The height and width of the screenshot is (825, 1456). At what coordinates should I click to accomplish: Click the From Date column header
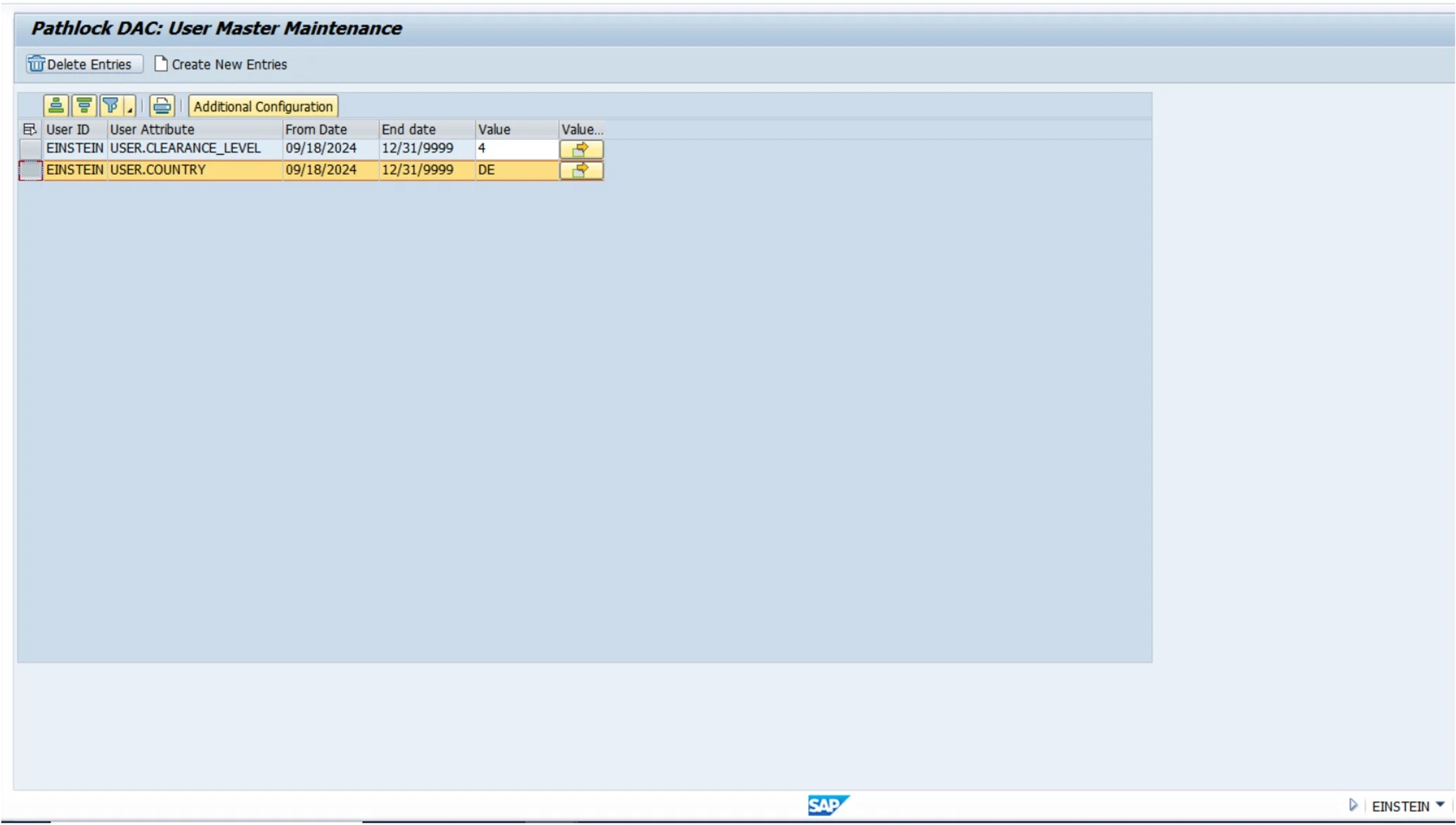(330, 129)
